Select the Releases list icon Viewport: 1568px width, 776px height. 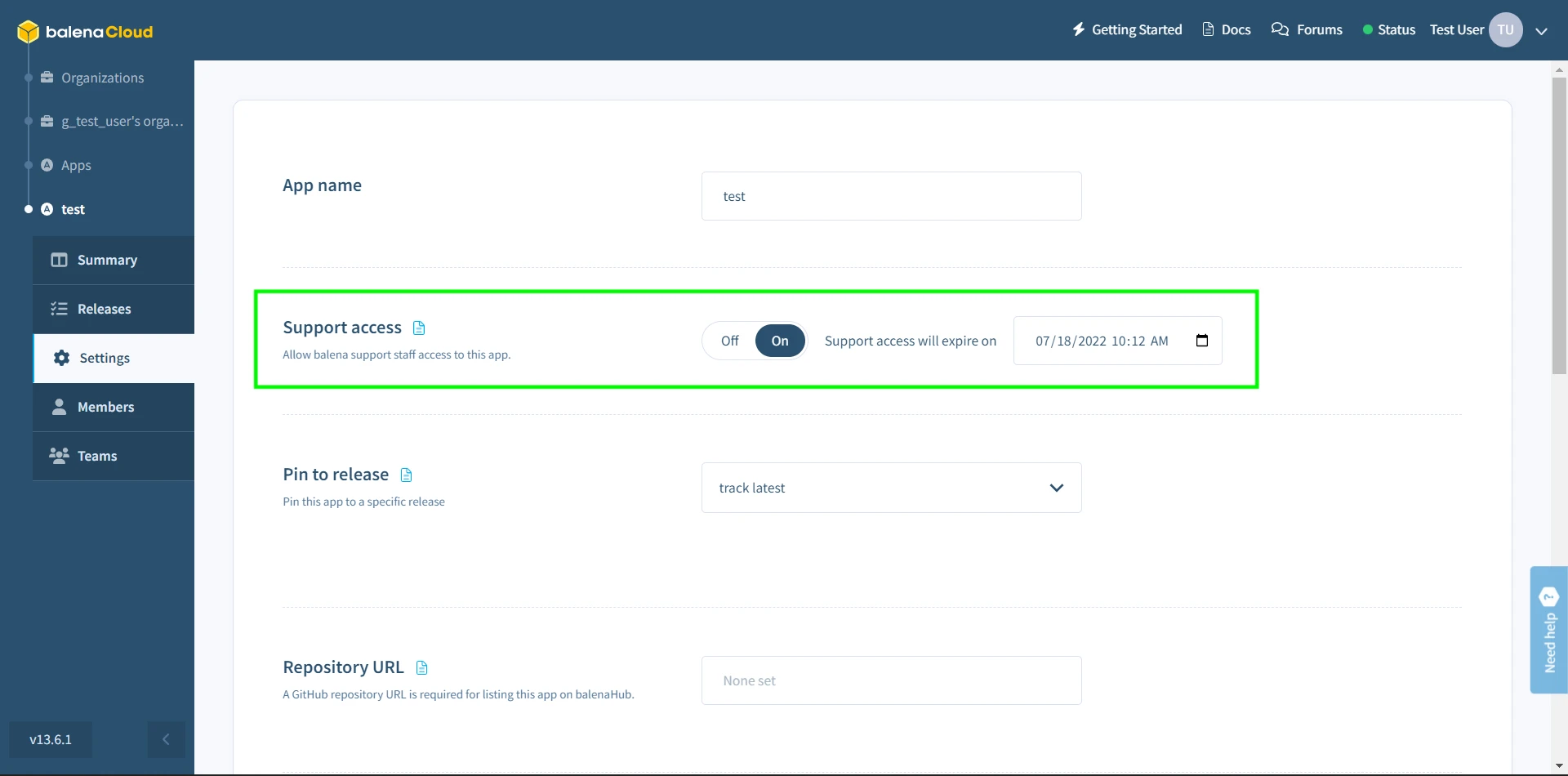tap(58, 309)
